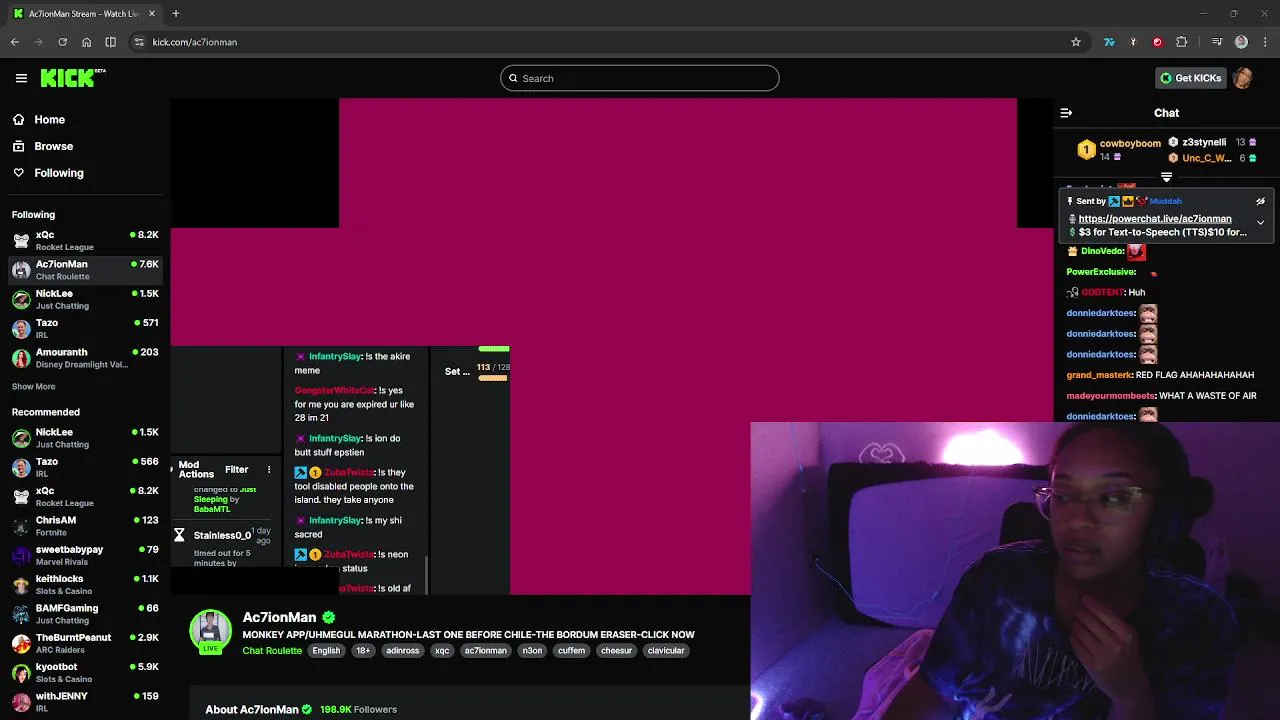Image resolution: width=1280 pixels, height=720 pixels.
Task: Go back using the browser back arrow
Action: [x=15, y=42]
